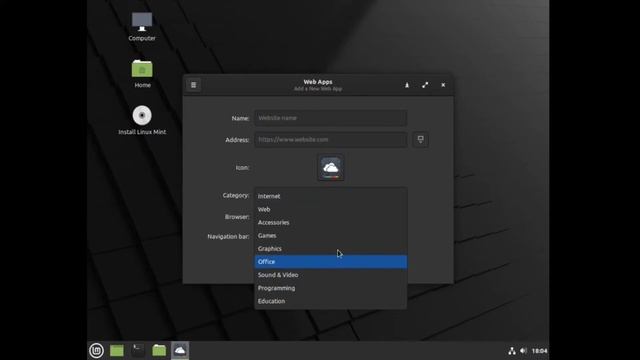
Task: Choose the Accessories category
Action: (331, 222)
